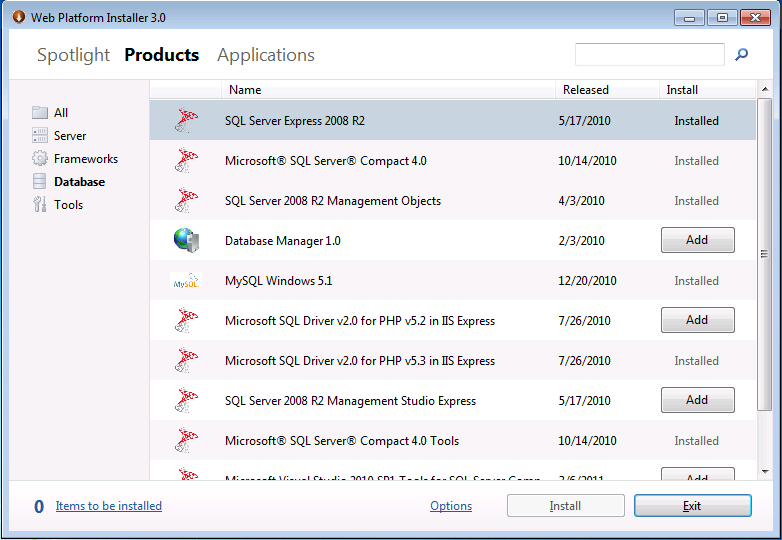782x540 pixels.
Task: Add Database Manager 1.0
Action: [x=698, y=240]
